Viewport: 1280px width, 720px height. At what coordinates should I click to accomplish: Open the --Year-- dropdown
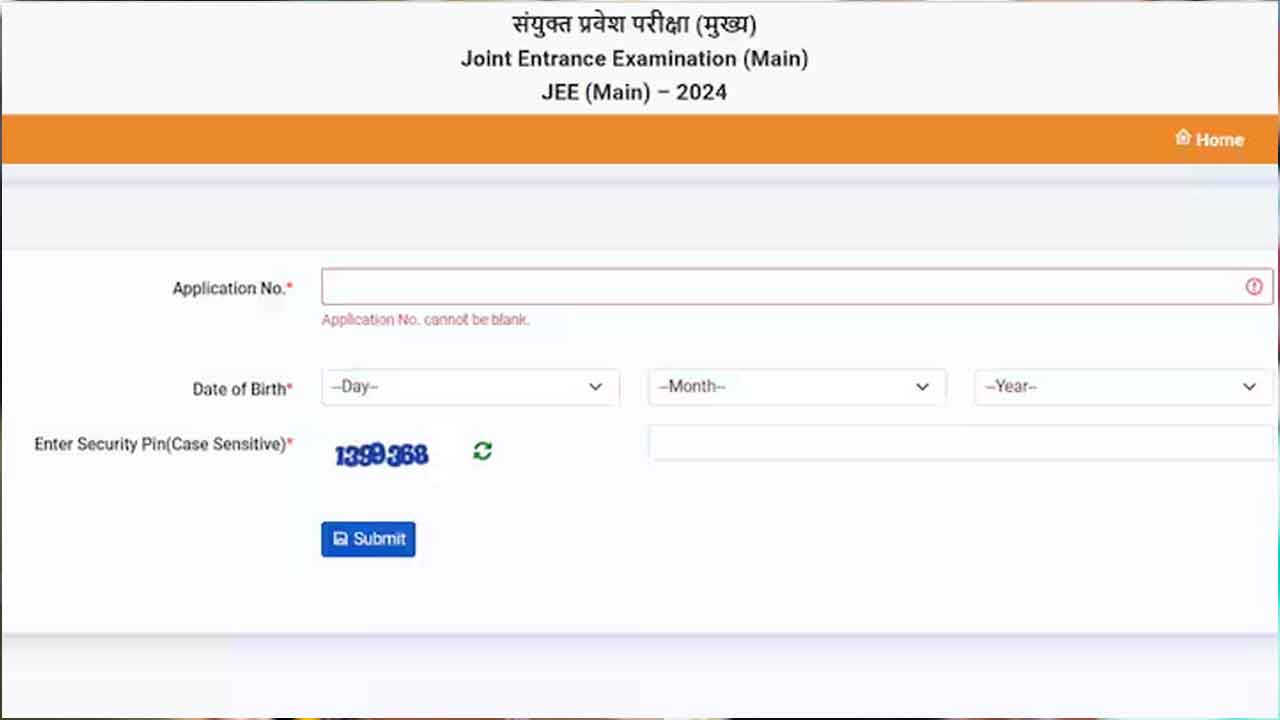(1124, 387)
